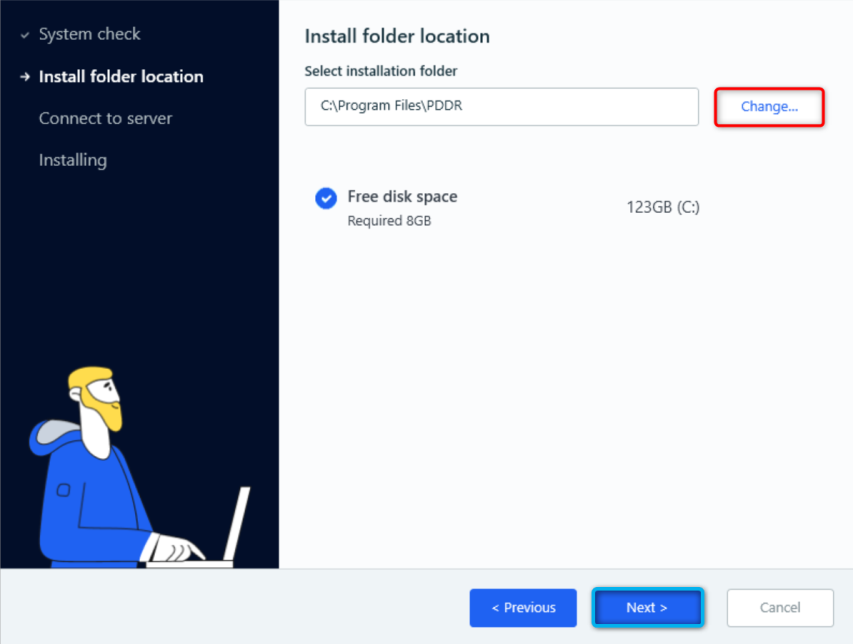Cancel the installation
Screen dimensions: 853x644
pyautogui.click(x=780, y=608)
